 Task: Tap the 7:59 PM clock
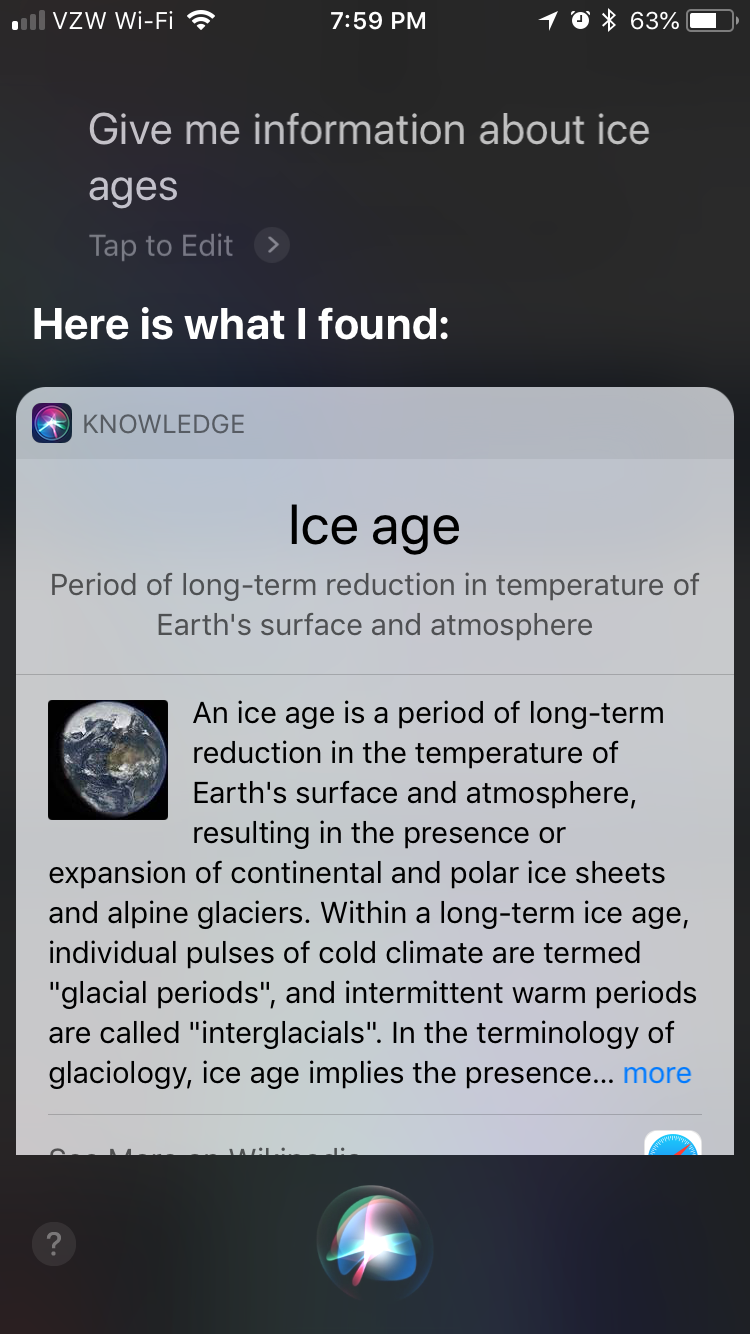pyautogui.click(x=377, y=20)
